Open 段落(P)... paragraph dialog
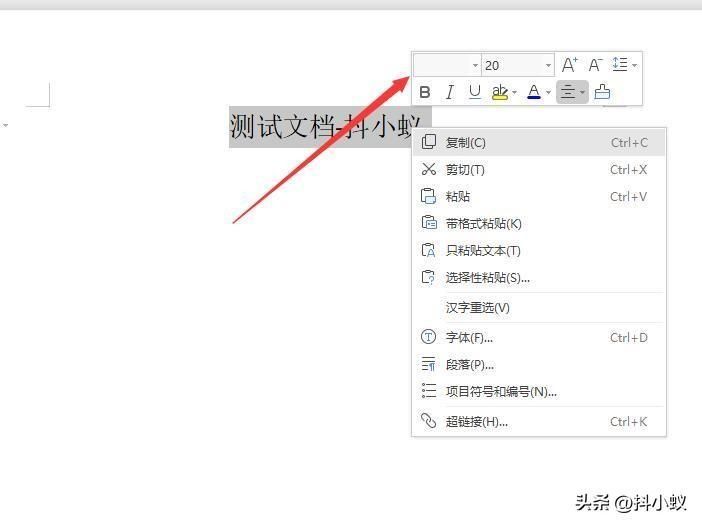Viewport: 702px width, 527px height. click(x=539, y=364)
